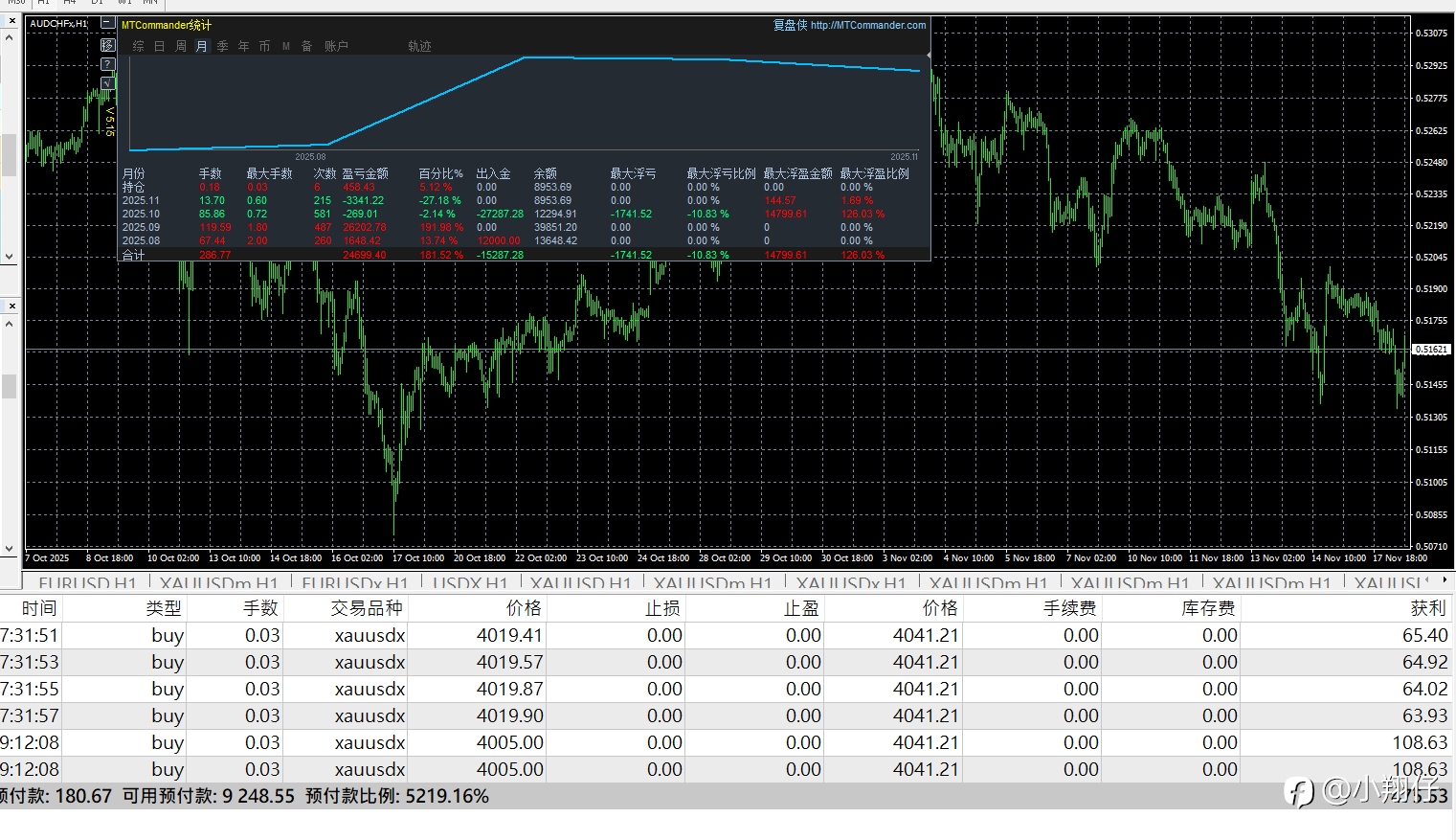Switch to the USDX,H1 chart tab
The height and width of the screenshot is (840, 1456).
point(470,582)
